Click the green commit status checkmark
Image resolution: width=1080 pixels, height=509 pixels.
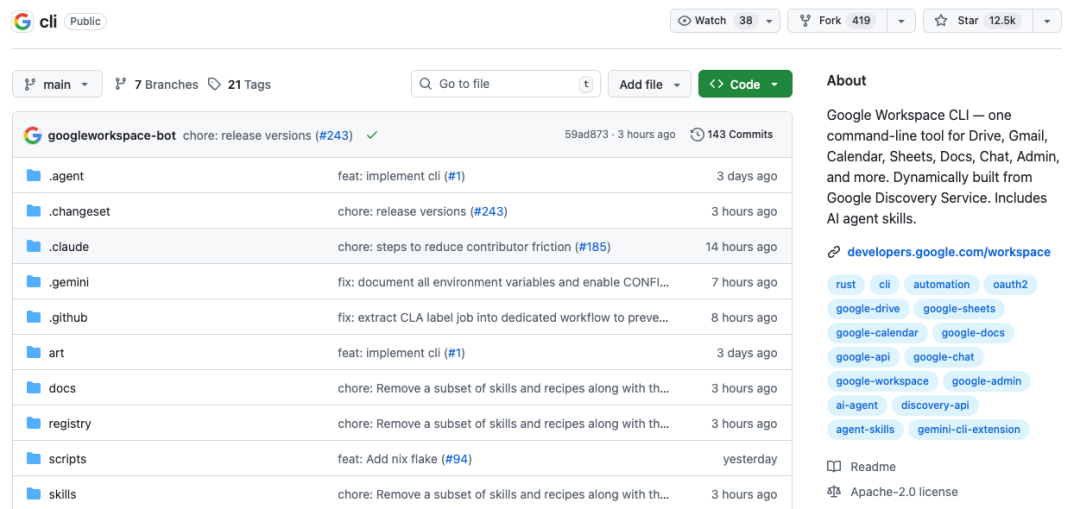[x=372, y=135]
